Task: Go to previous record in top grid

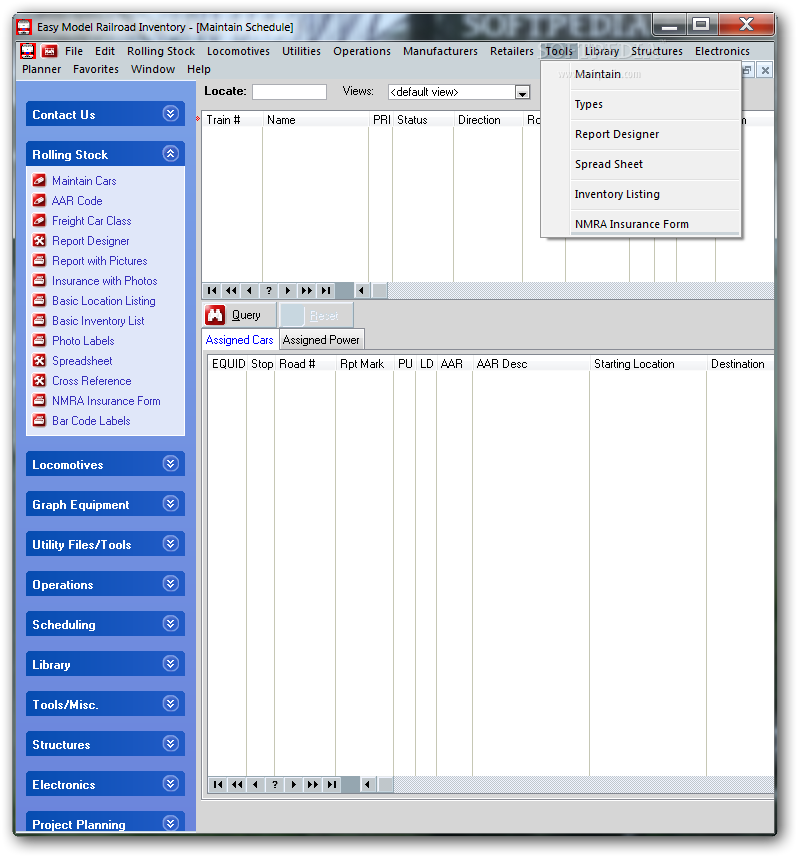Action: (250, 291)
